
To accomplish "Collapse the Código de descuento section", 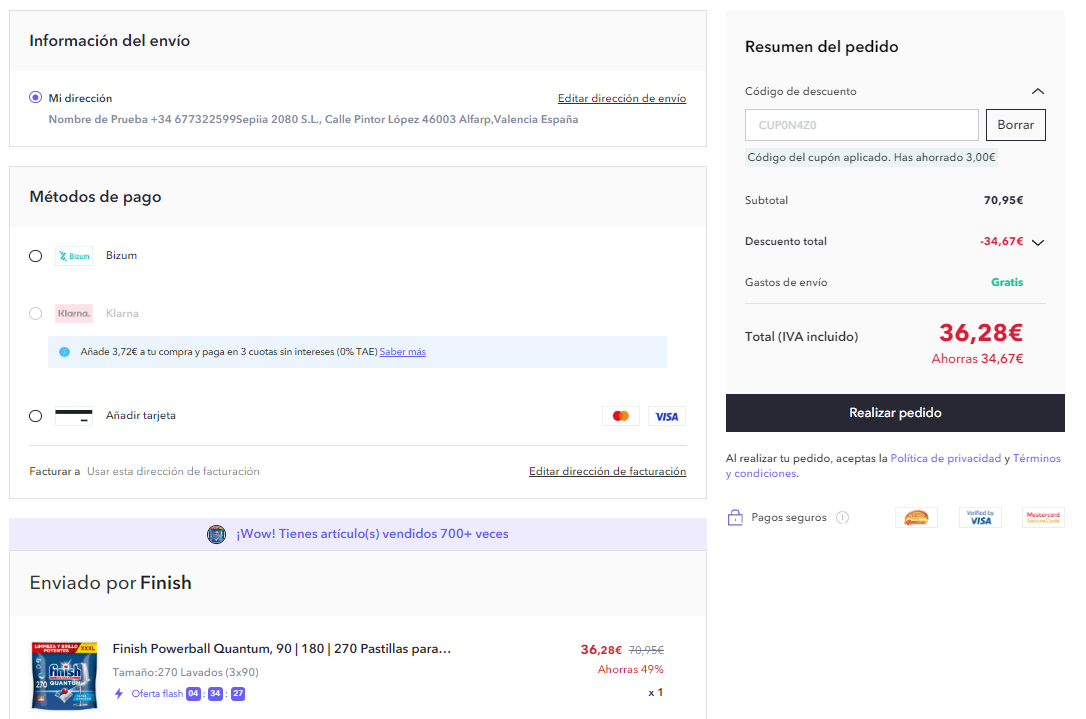I will tap(1038, 91).
